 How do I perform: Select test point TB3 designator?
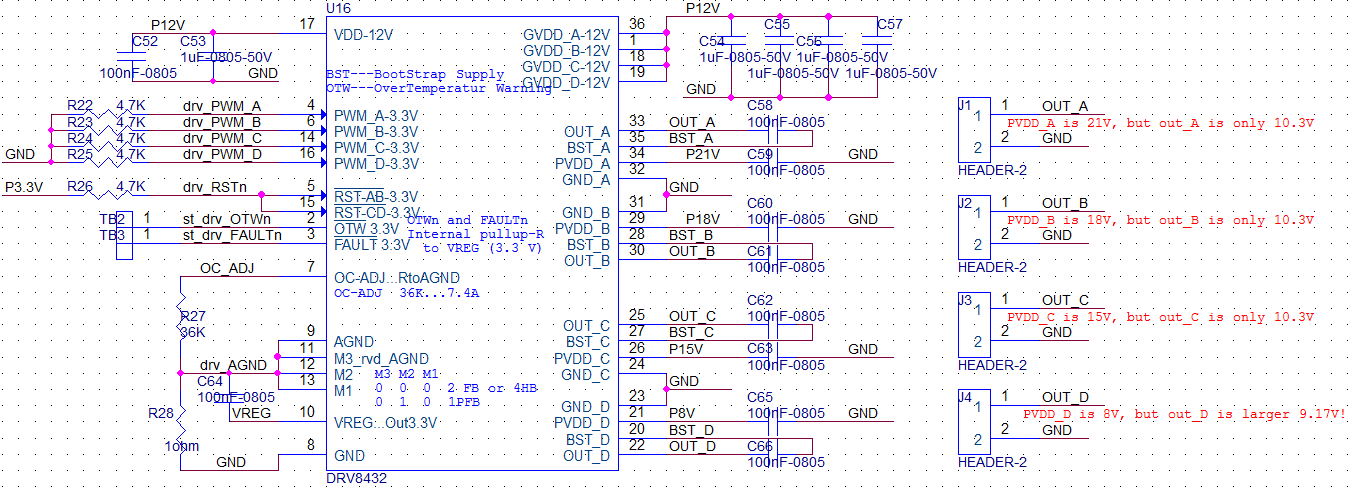[x=112, y=235]
